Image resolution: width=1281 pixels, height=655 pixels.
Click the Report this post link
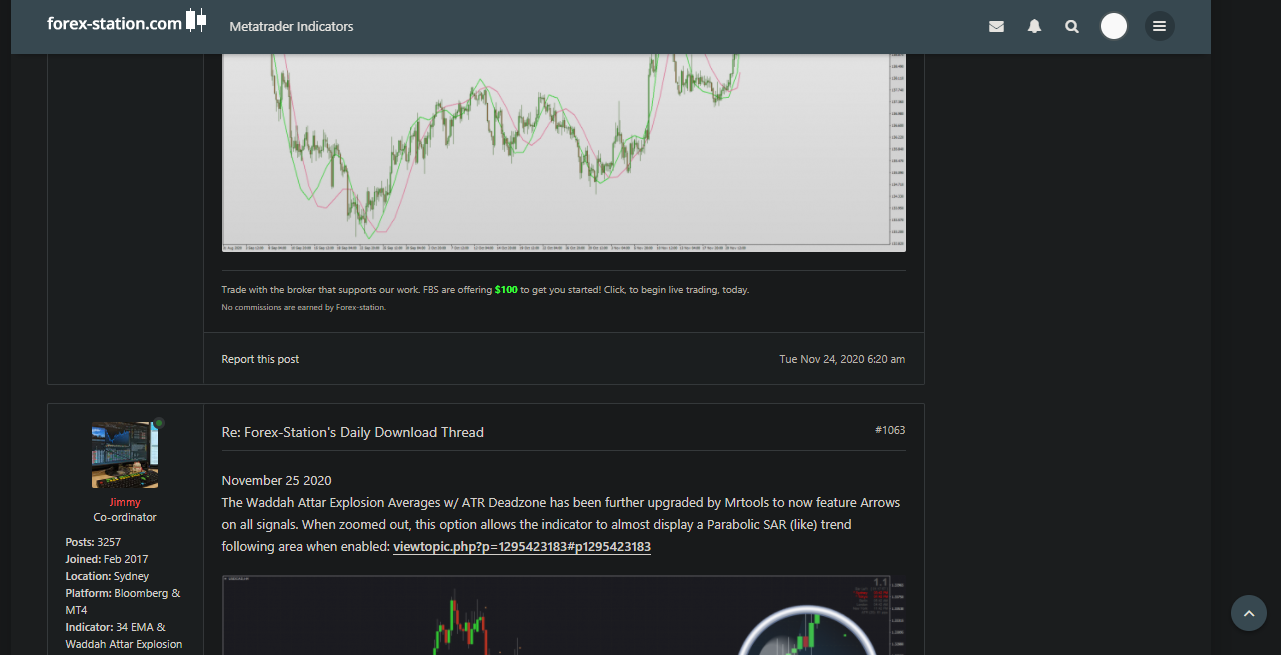click(x=260, y=359)
